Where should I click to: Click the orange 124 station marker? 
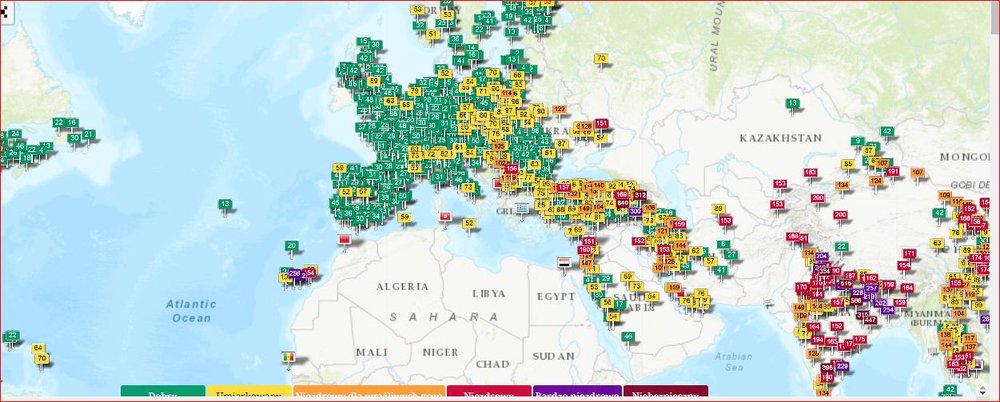(876, 181)
